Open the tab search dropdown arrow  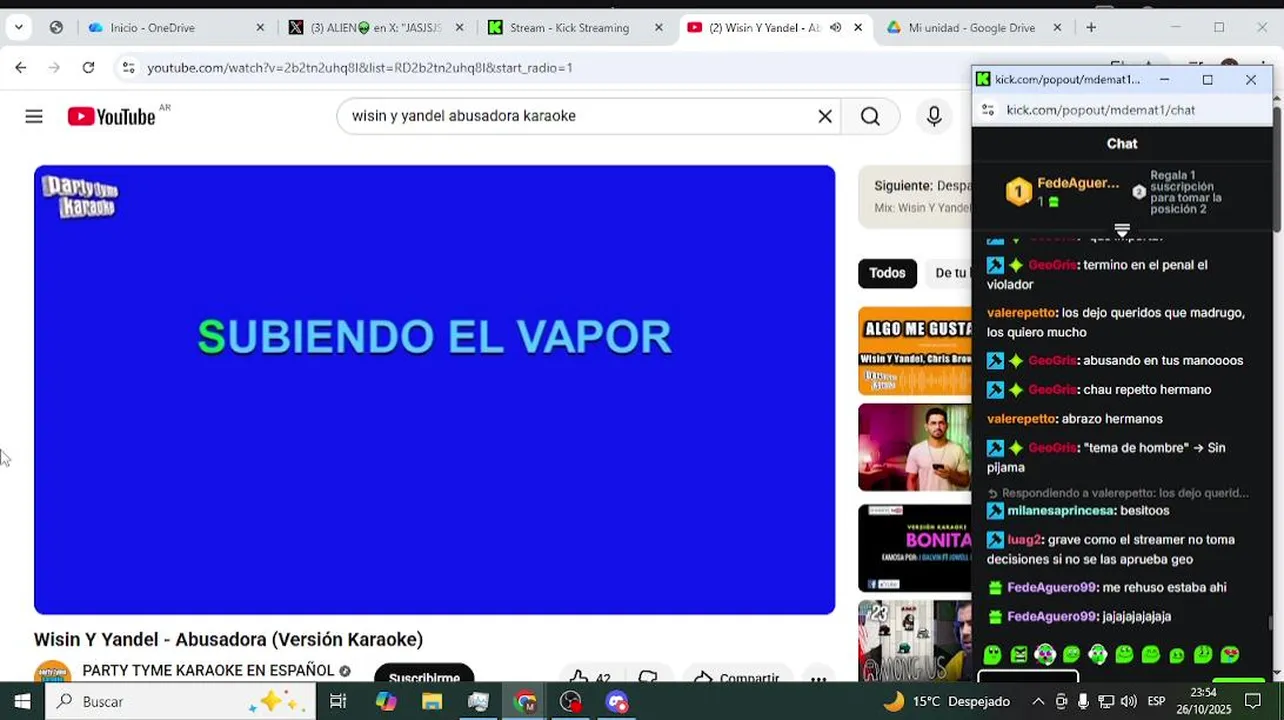[18, 28]
